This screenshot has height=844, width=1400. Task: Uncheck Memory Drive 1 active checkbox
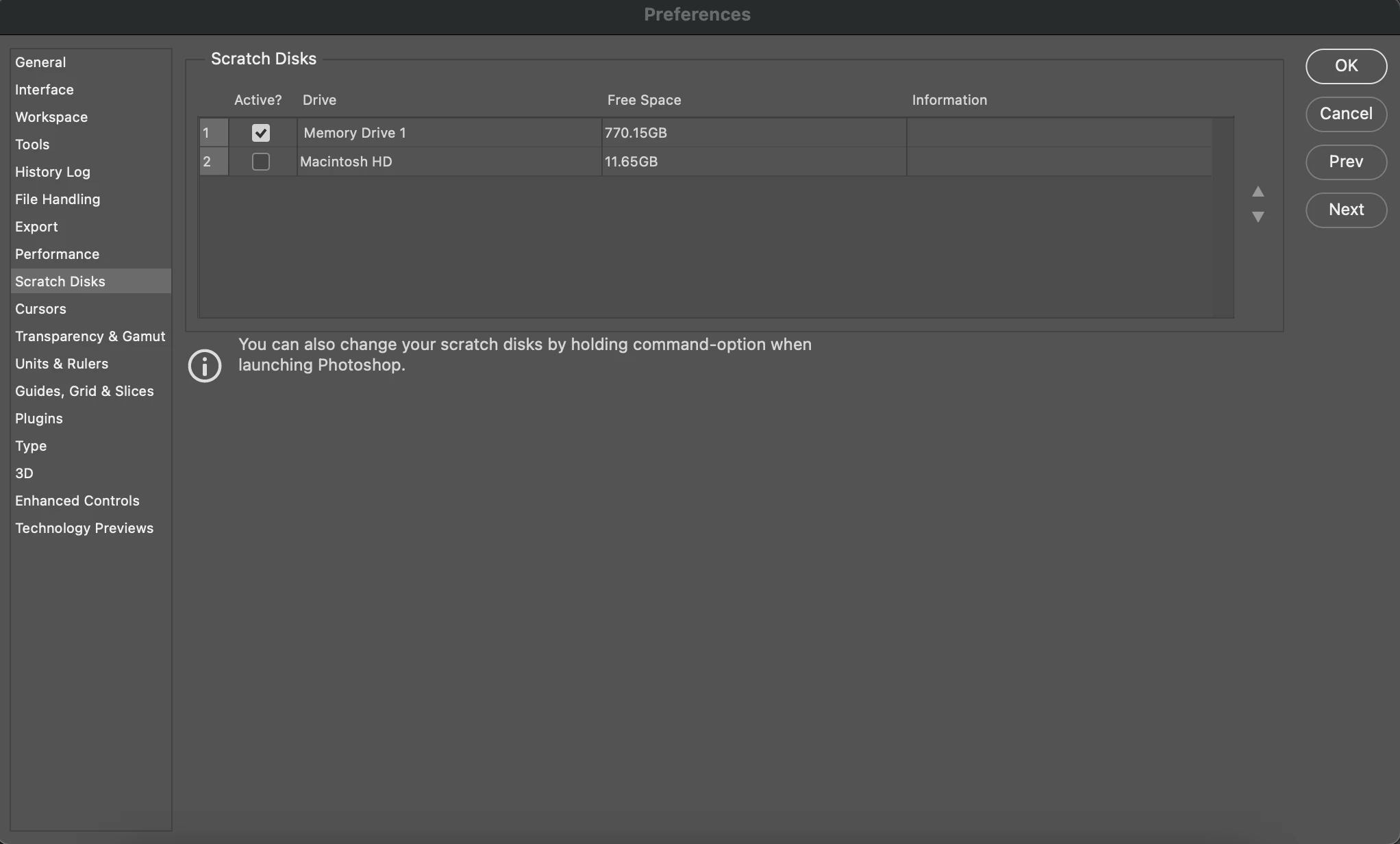(260, 133)
